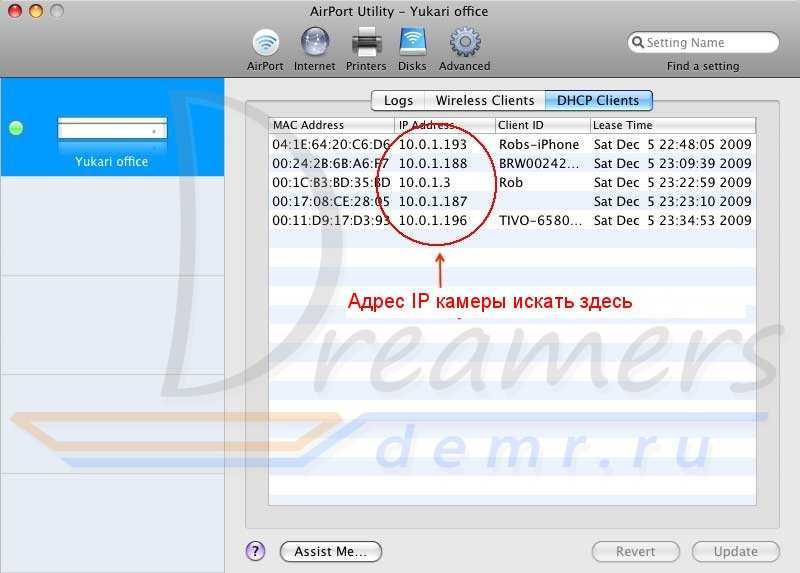Sort by MAC Address column header
This screenshot has height=573, width=800.
pyautogui.click(x=332, y=125)
